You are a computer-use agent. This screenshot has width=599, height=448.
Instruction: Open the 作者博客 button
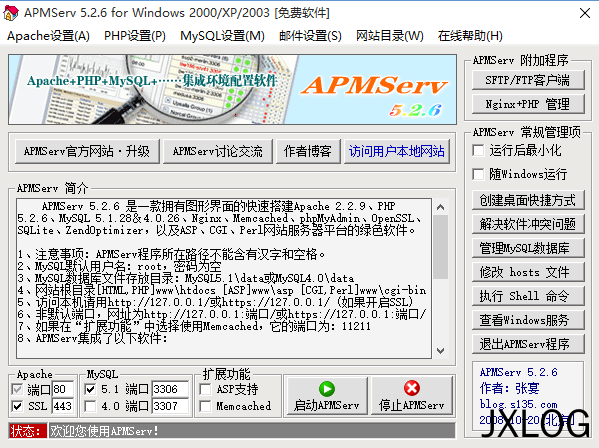308,151
